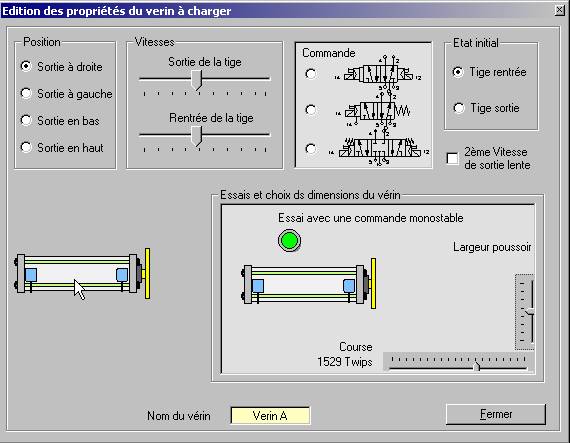Enable 2ème Vitesse de sortie lente
This screenshot has width=571, height=443.
452,158
